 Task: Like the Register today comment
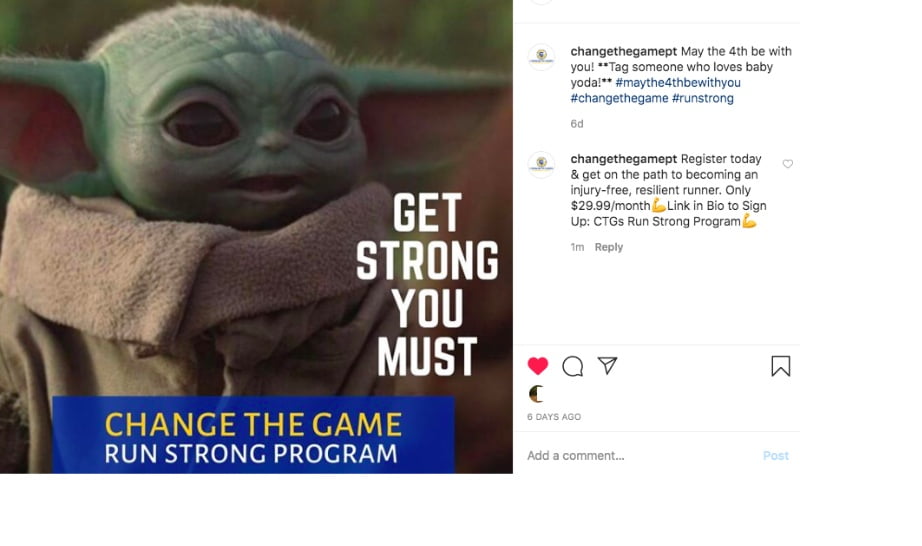coord(787,164)
